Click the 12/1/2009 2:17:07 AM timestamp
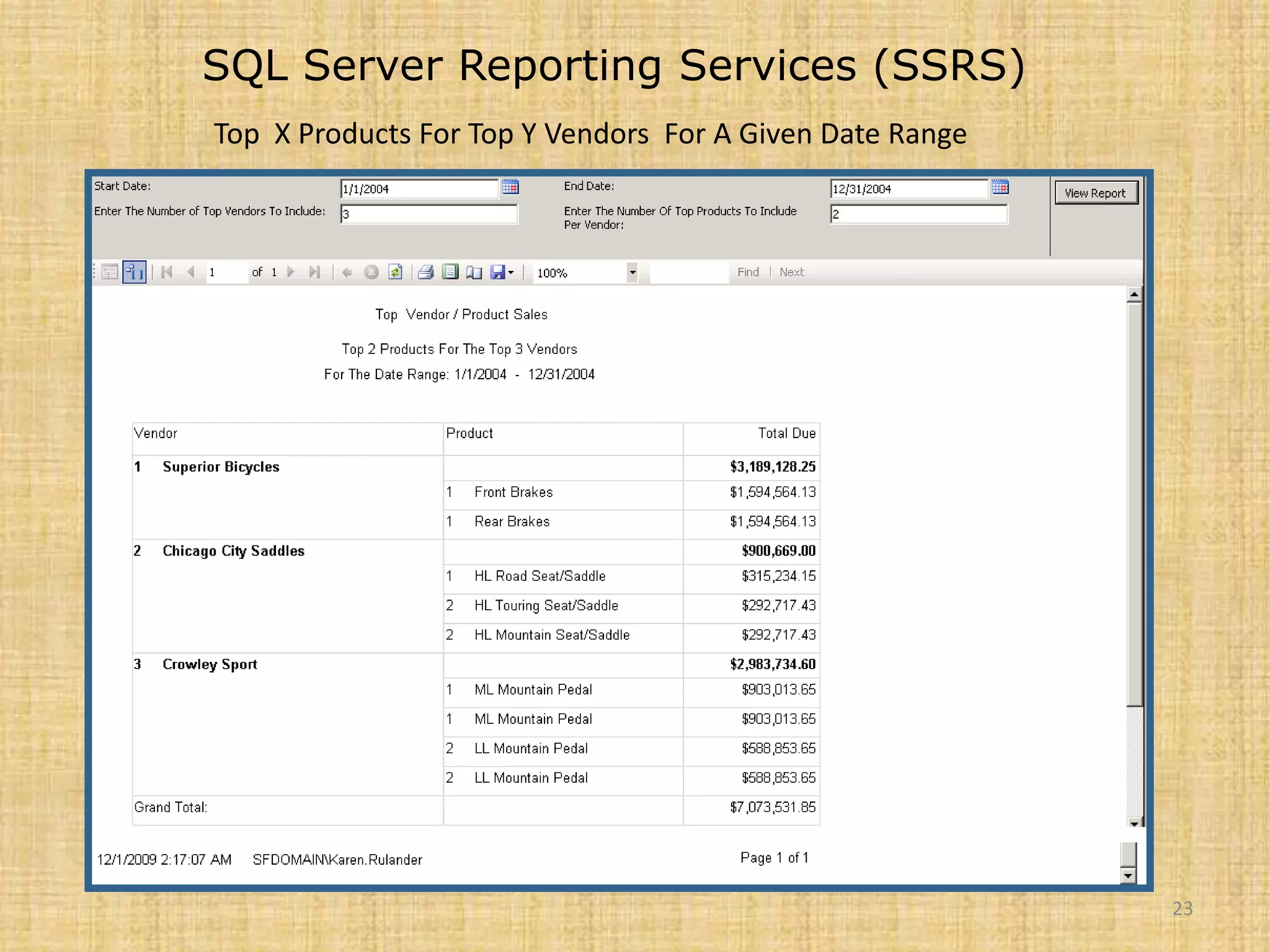Screen dimensions: 1270x952 [x=164, y=860]
